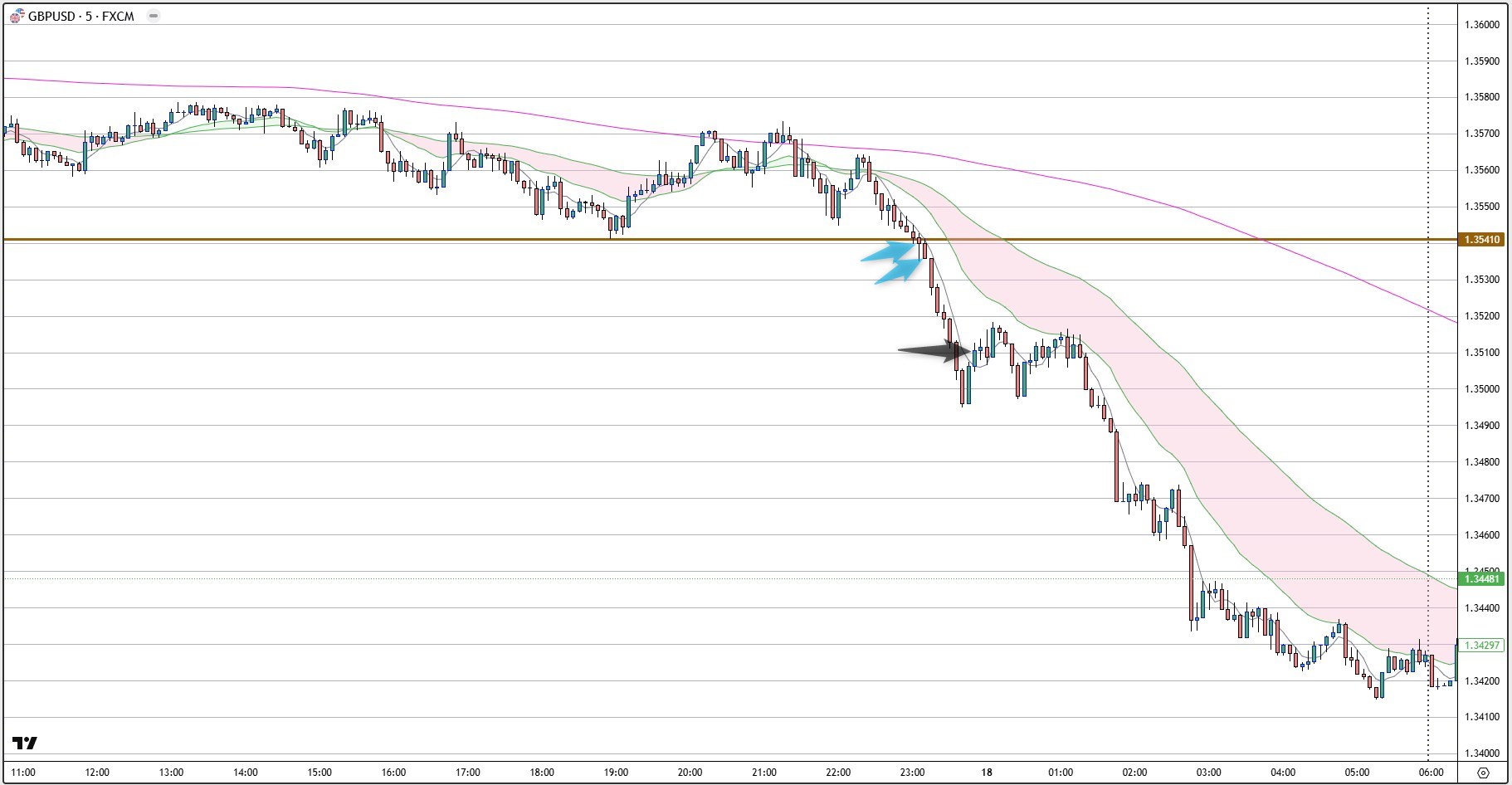1512x785 pixels.
Task: Click the 1.34400 price axis label
Action: (x=1482, y=608)
